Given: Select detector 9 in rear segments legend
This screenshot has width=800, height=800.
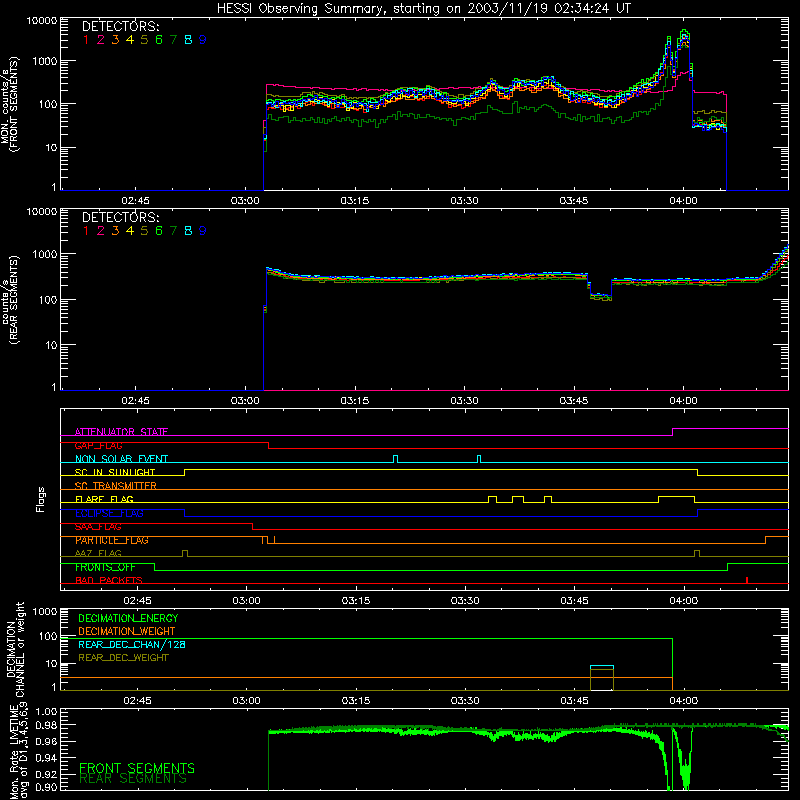Looking at the screenshot, I should pyautogui.click(x=203, y=231).
